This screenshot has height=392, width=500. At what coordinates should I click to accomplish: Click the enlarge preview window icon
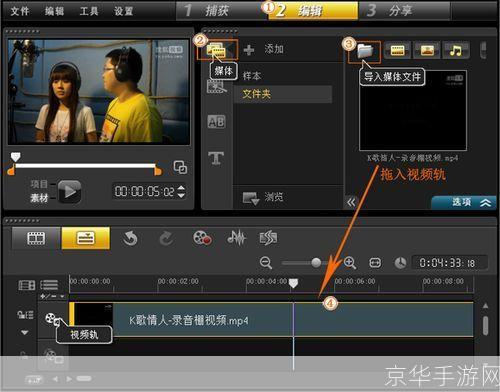pos(180,167)
